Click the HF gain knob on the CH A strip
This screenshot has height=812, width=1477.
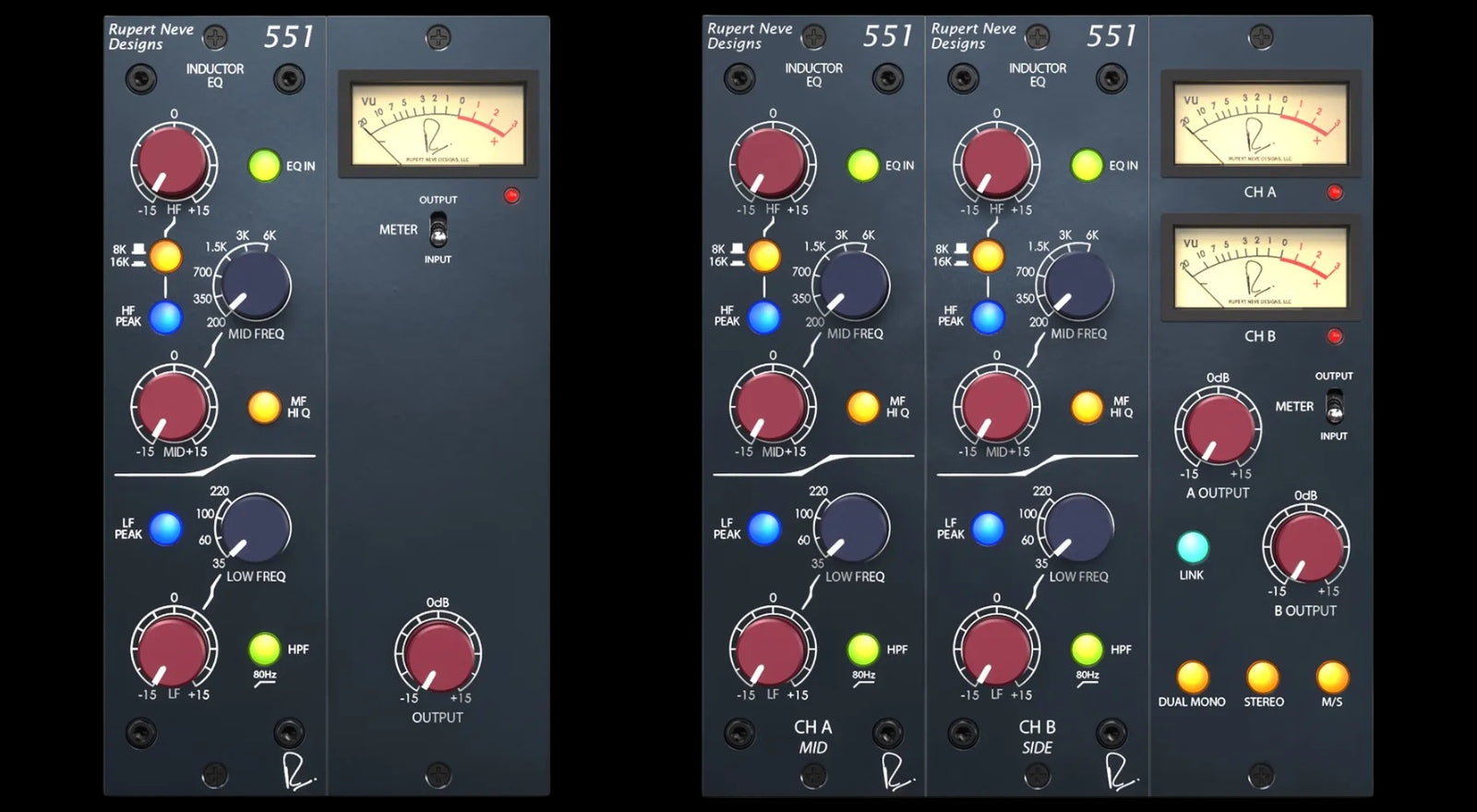[x=772, y=162]
